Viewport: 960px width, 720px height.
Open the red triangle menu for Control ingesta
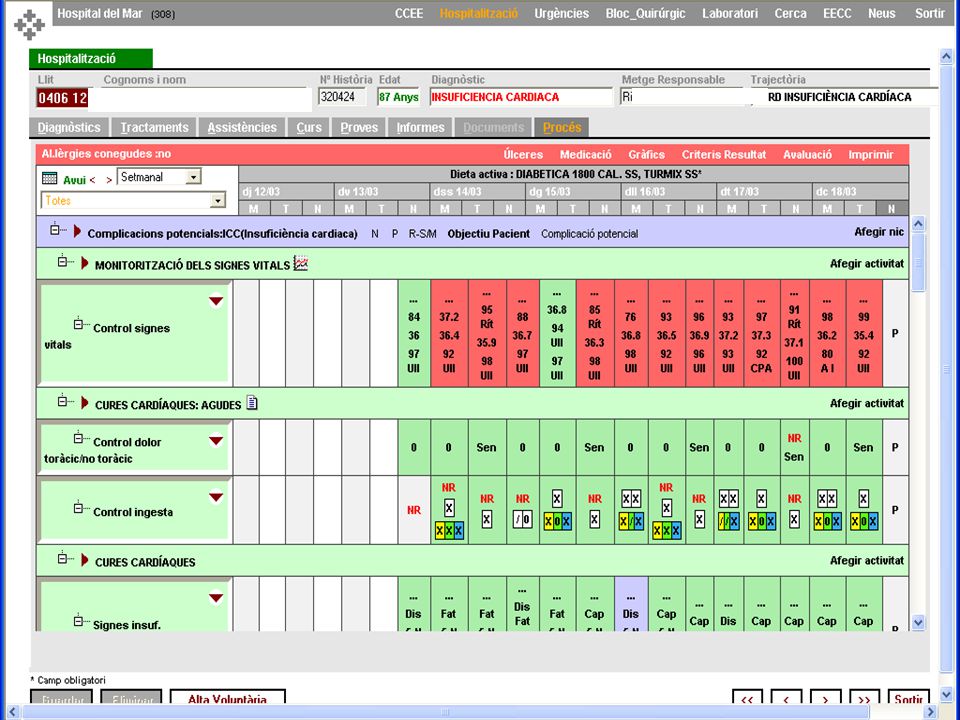[216, 498]
